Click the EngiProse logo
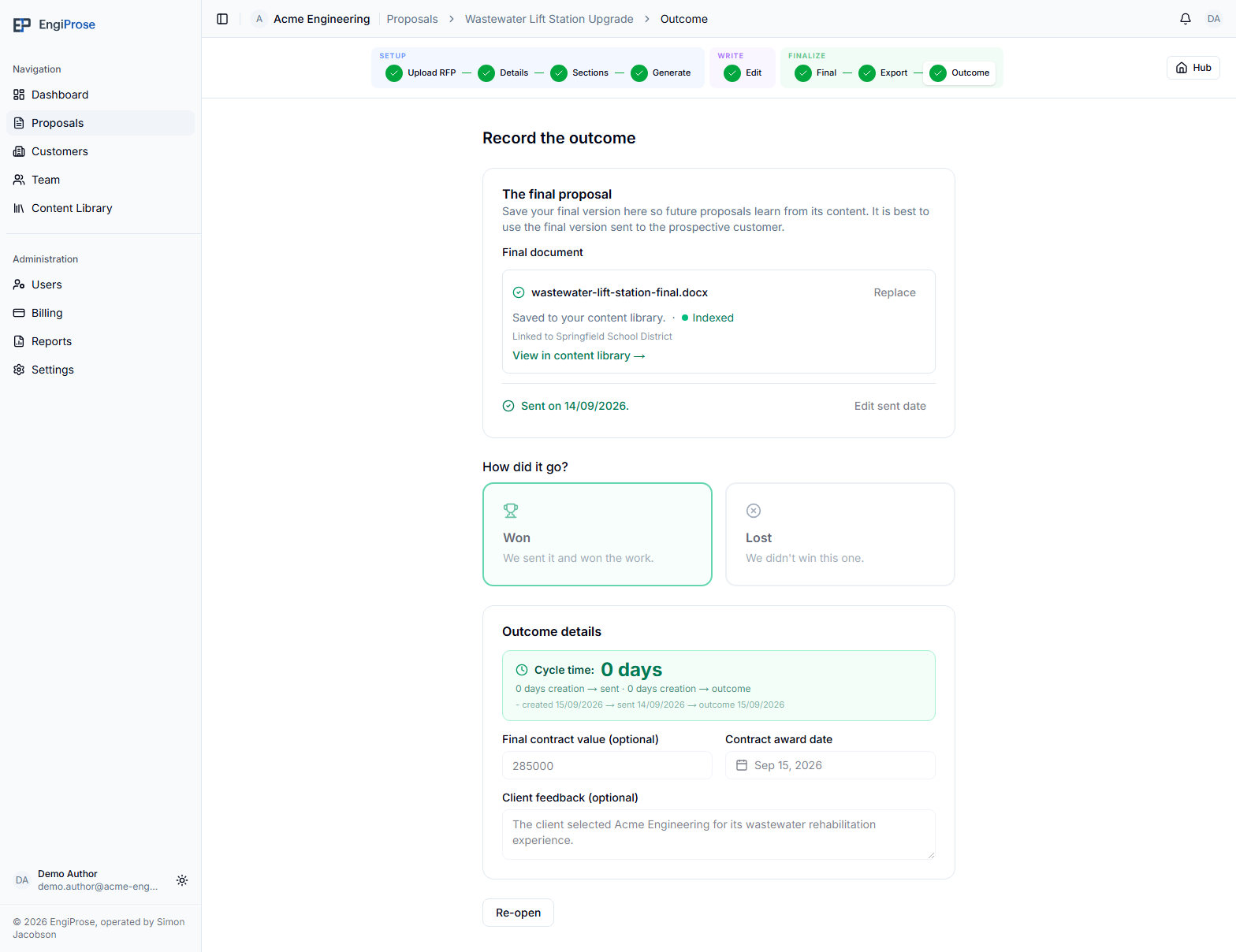Image resolution: width=1236 pixels, height=952 pixels. [x=54, y=24]
